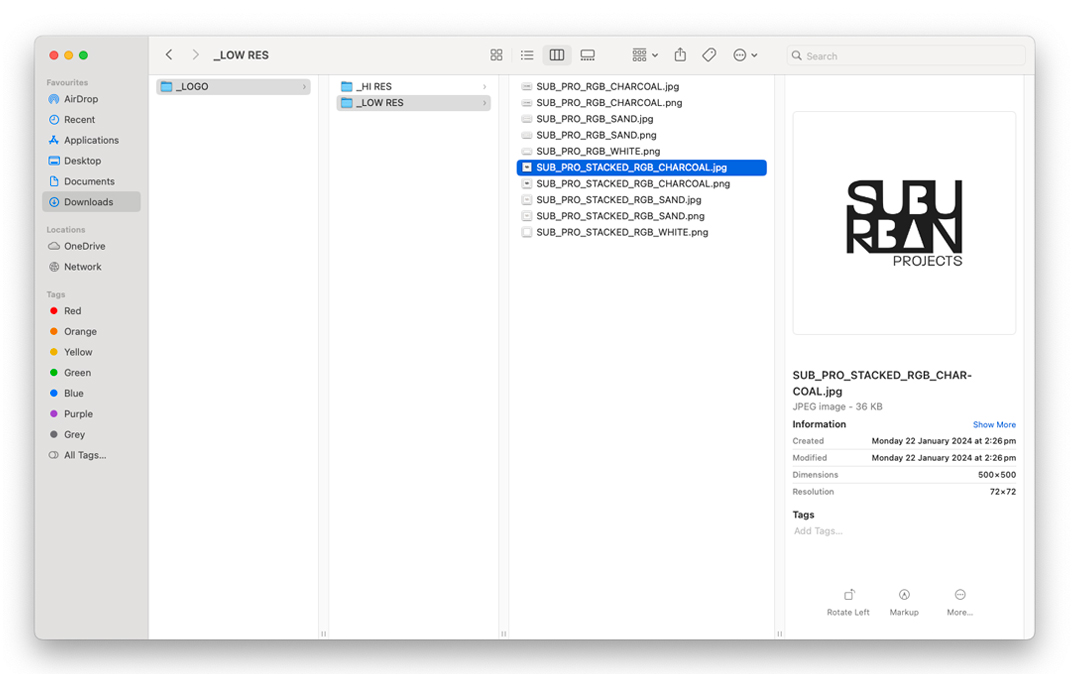Click the More quick actions button
Viewport: 1080px width, 674px height.
(959, 602)
